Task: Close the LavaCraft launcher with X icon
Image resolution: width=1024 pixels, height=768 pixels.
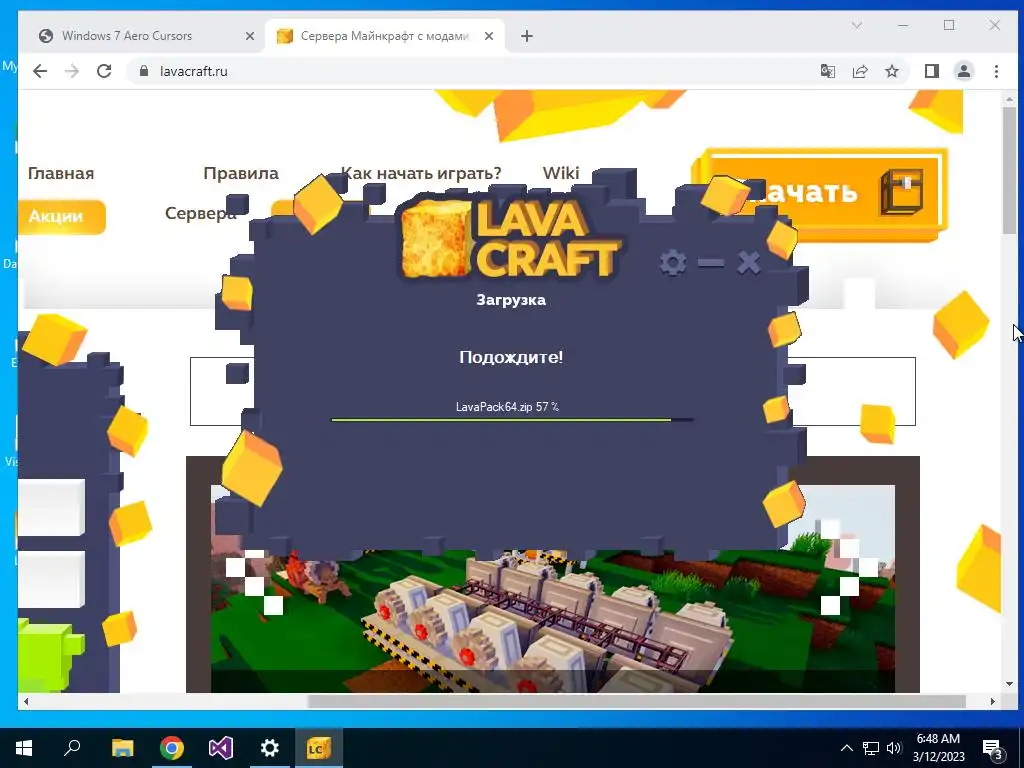Action: 748,263
